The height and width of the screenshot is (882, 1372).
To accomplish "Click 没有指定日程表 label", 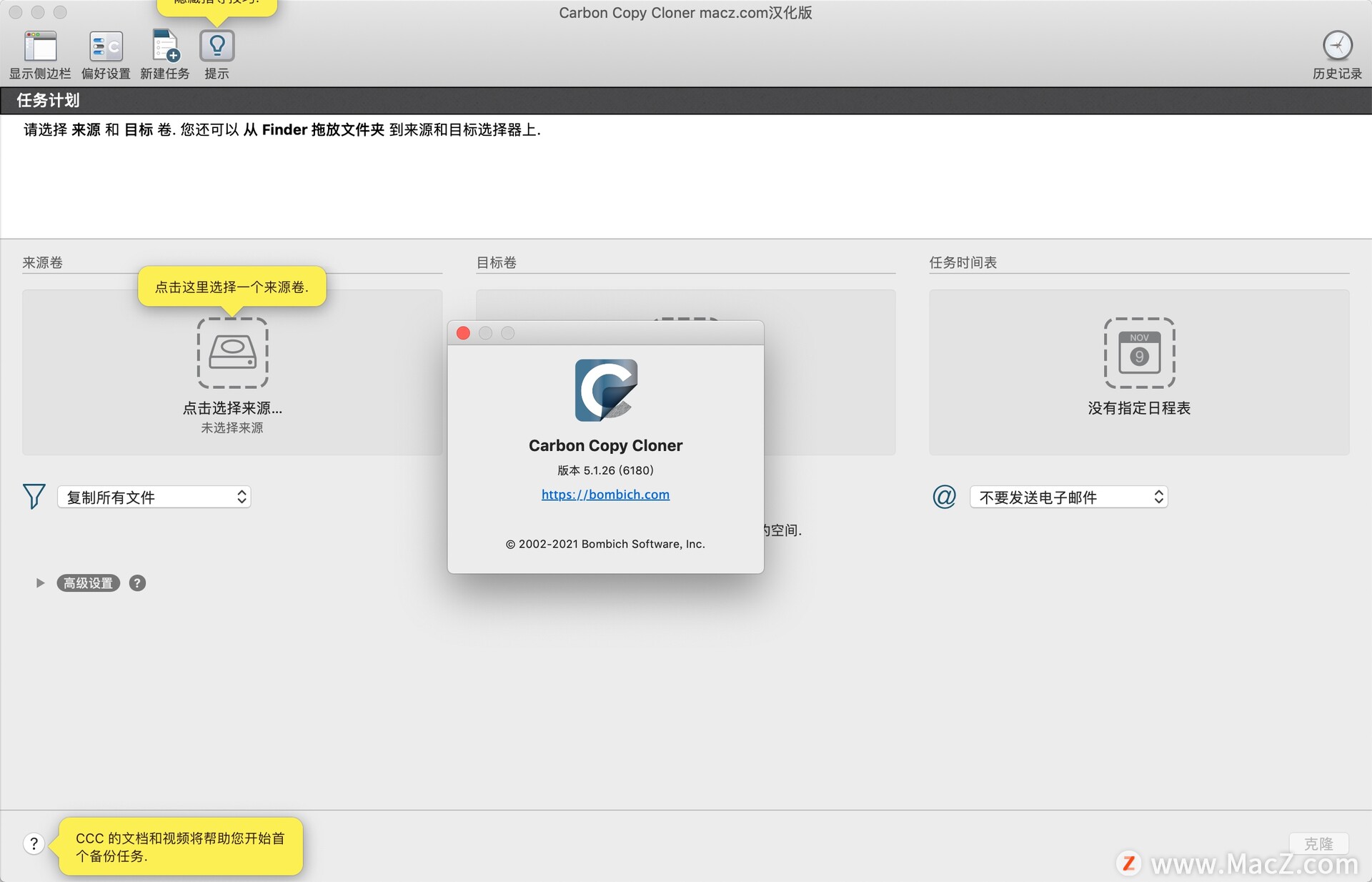I will [x=1139, y=408].
